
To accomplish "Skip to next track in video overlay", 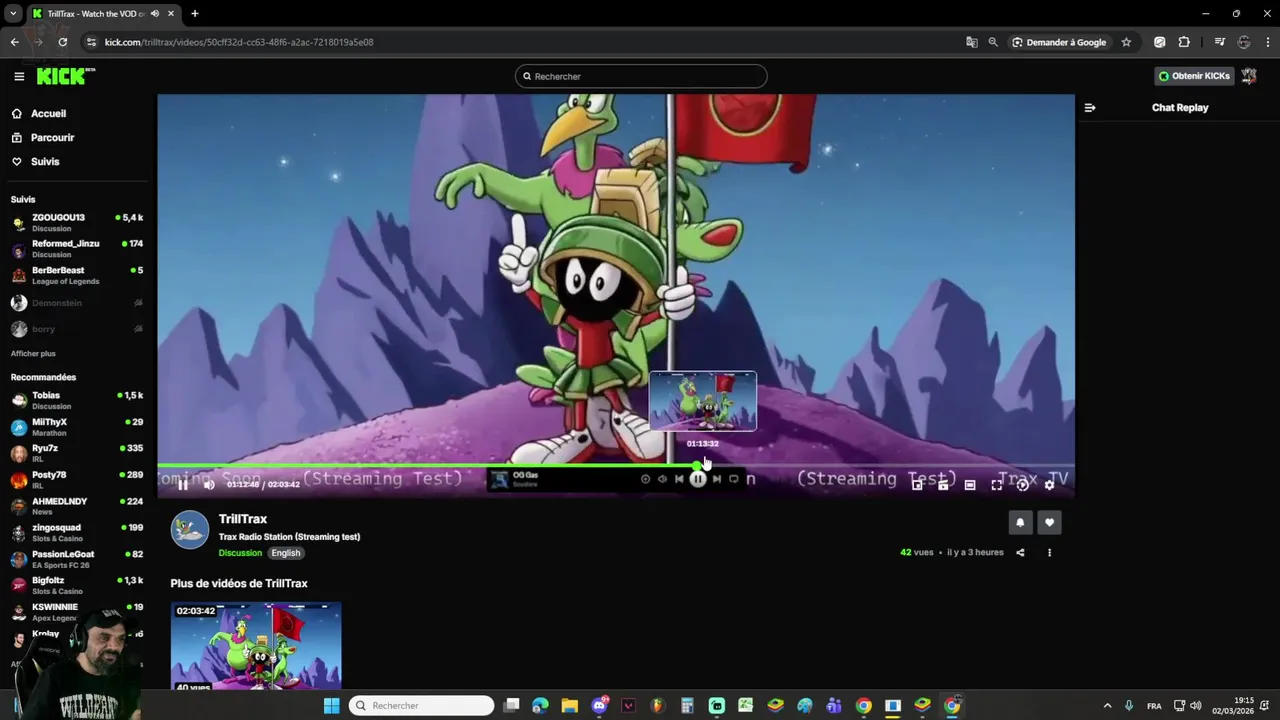I will [716, 479].
